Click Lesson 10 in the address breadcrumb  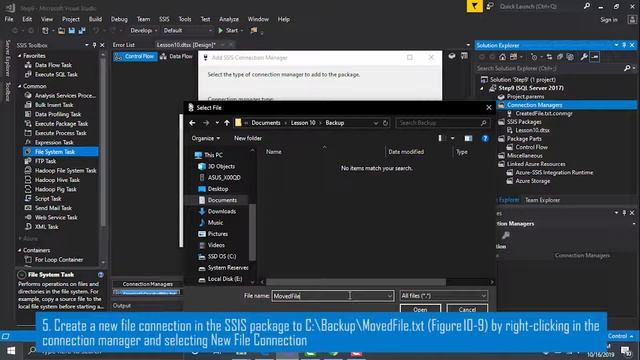pos(303,123)
